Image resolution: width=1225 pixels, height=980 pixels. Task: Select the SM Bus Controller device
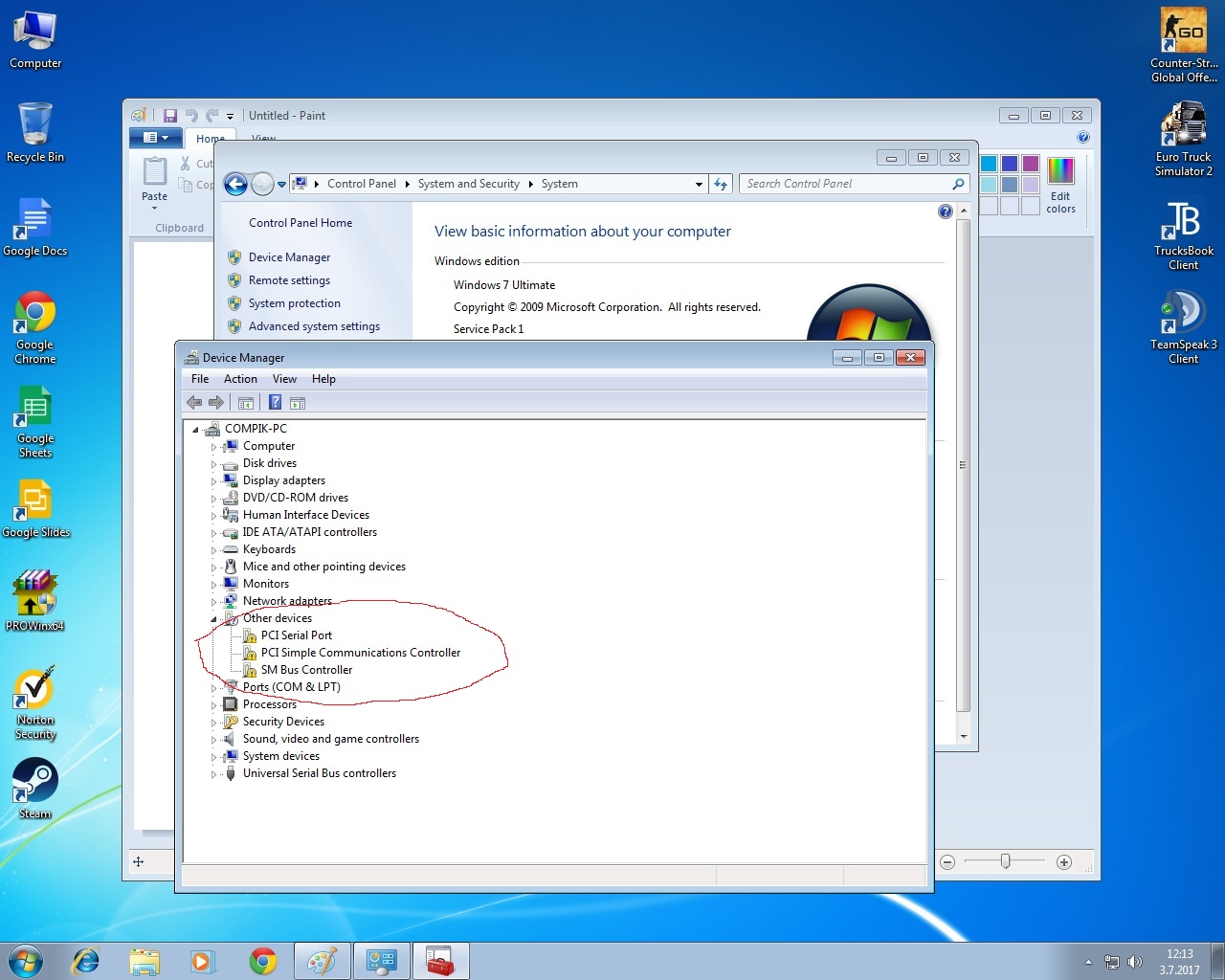point(306,670)
